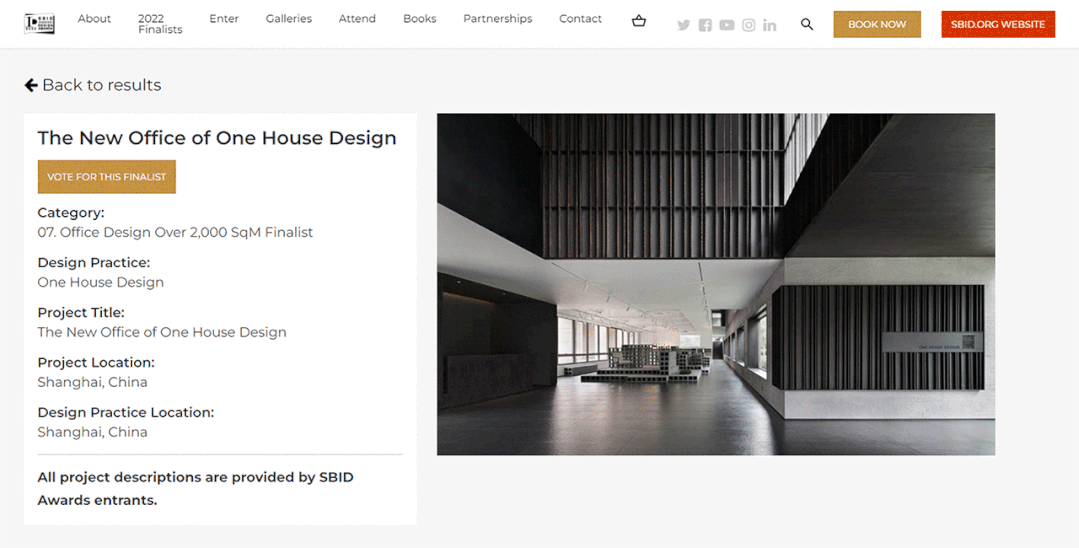Screen dimensions: 1079x548
Task: Open the 2022 Finalists menu
Action: point(160,24)
